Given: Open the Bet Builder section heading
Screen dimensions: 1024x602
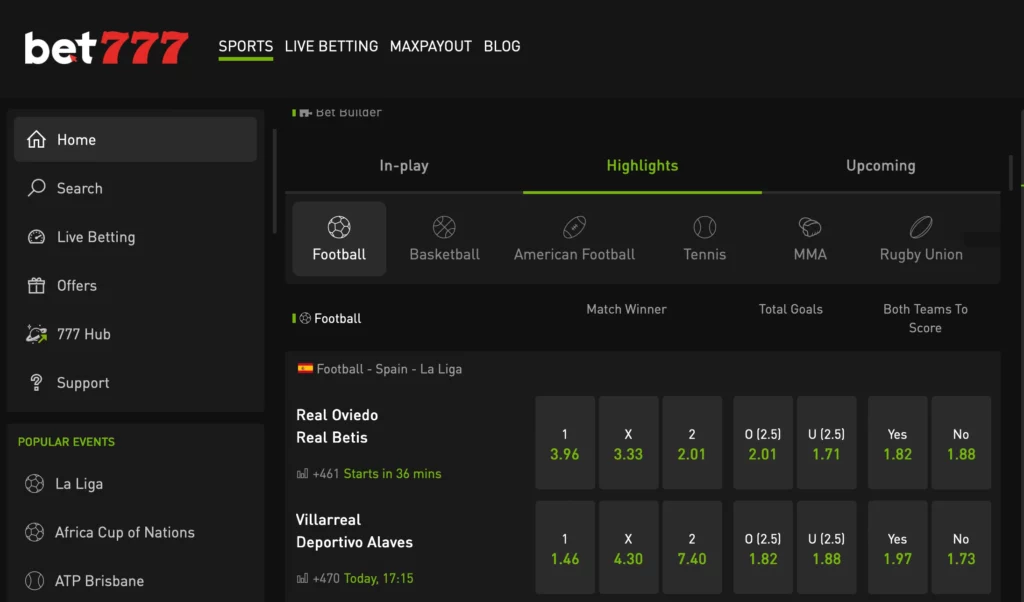Looking at the screenshot, I should pyautogui.click(x=348, y=112).
